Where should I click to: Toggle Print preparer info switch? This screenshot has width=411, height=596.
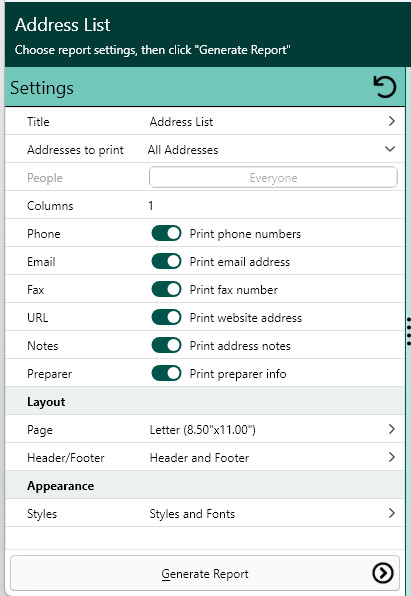[x=166, y=374]
